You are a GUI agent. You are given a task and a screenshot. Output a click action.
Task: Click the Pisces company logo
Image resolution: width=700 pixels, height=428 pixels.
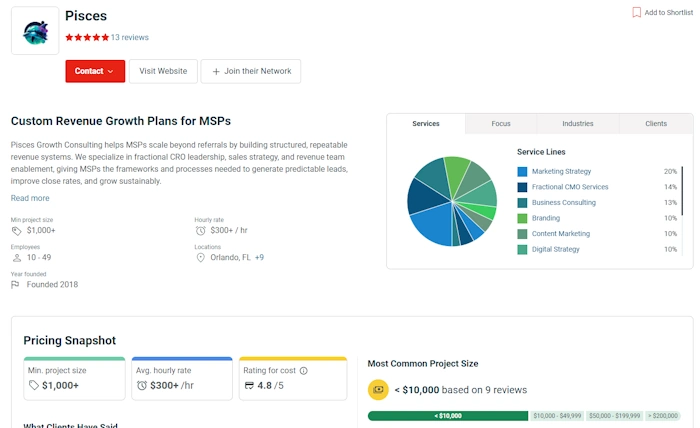[x=35, y=31]
